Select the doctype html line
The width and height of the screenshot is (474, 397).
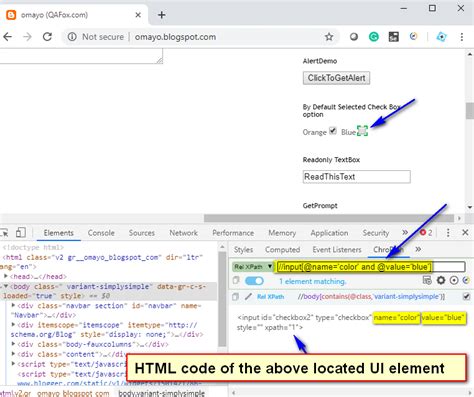click(33, 247)
